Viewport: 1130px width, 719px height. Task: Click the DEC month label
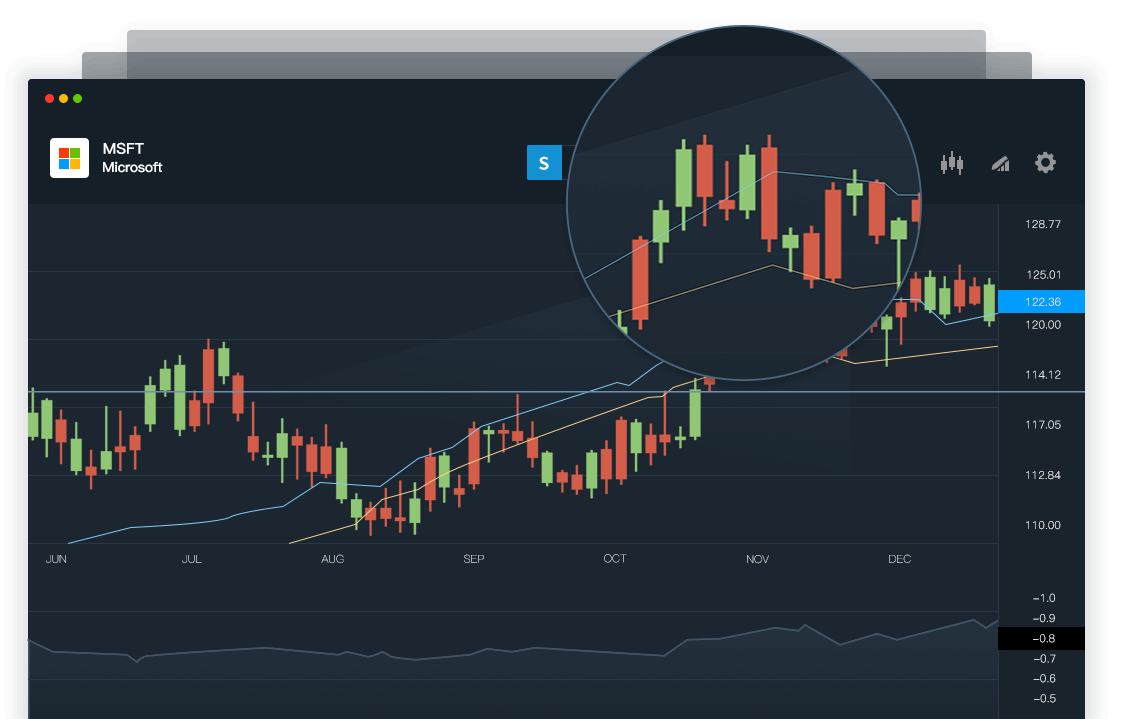899,559
